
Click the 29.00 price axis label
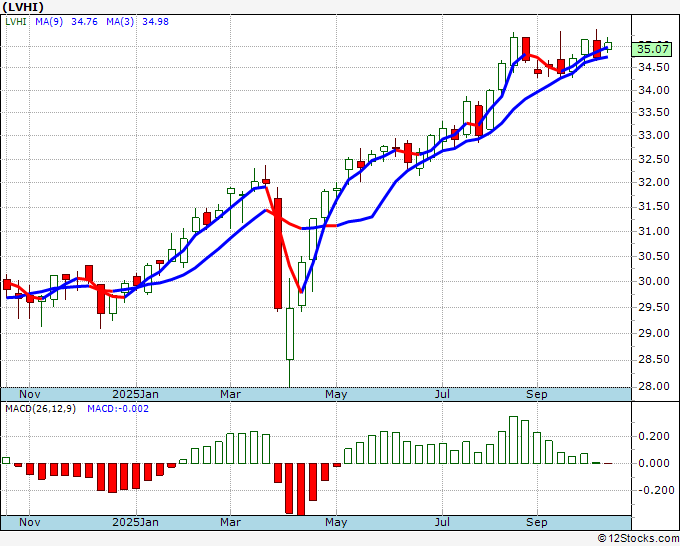point(654,333)
